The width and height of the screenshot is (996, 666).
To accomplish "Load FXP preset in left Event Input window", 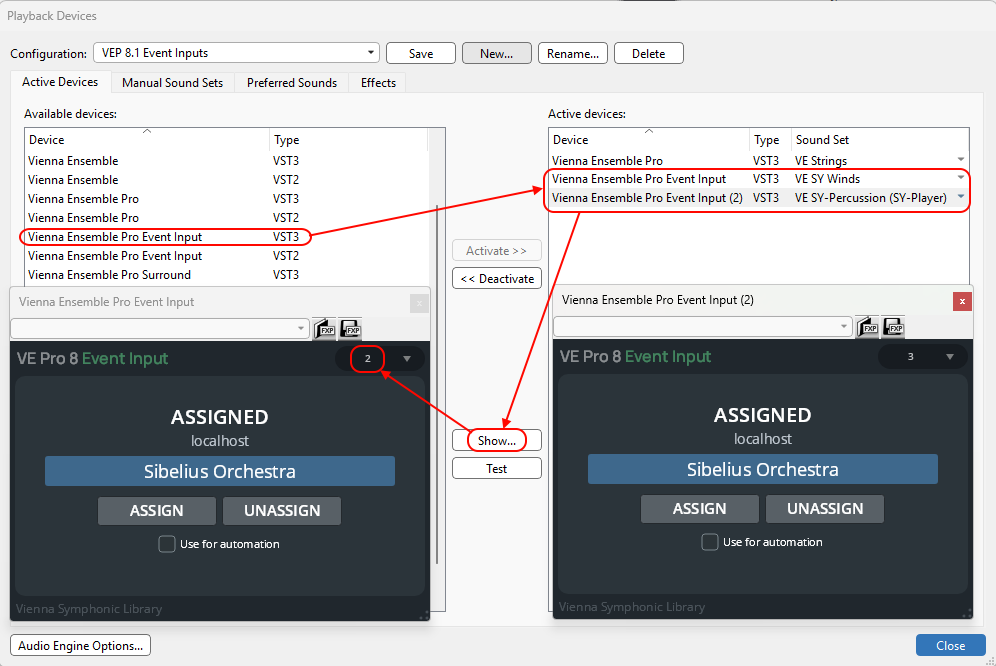I will pos(324,329).
